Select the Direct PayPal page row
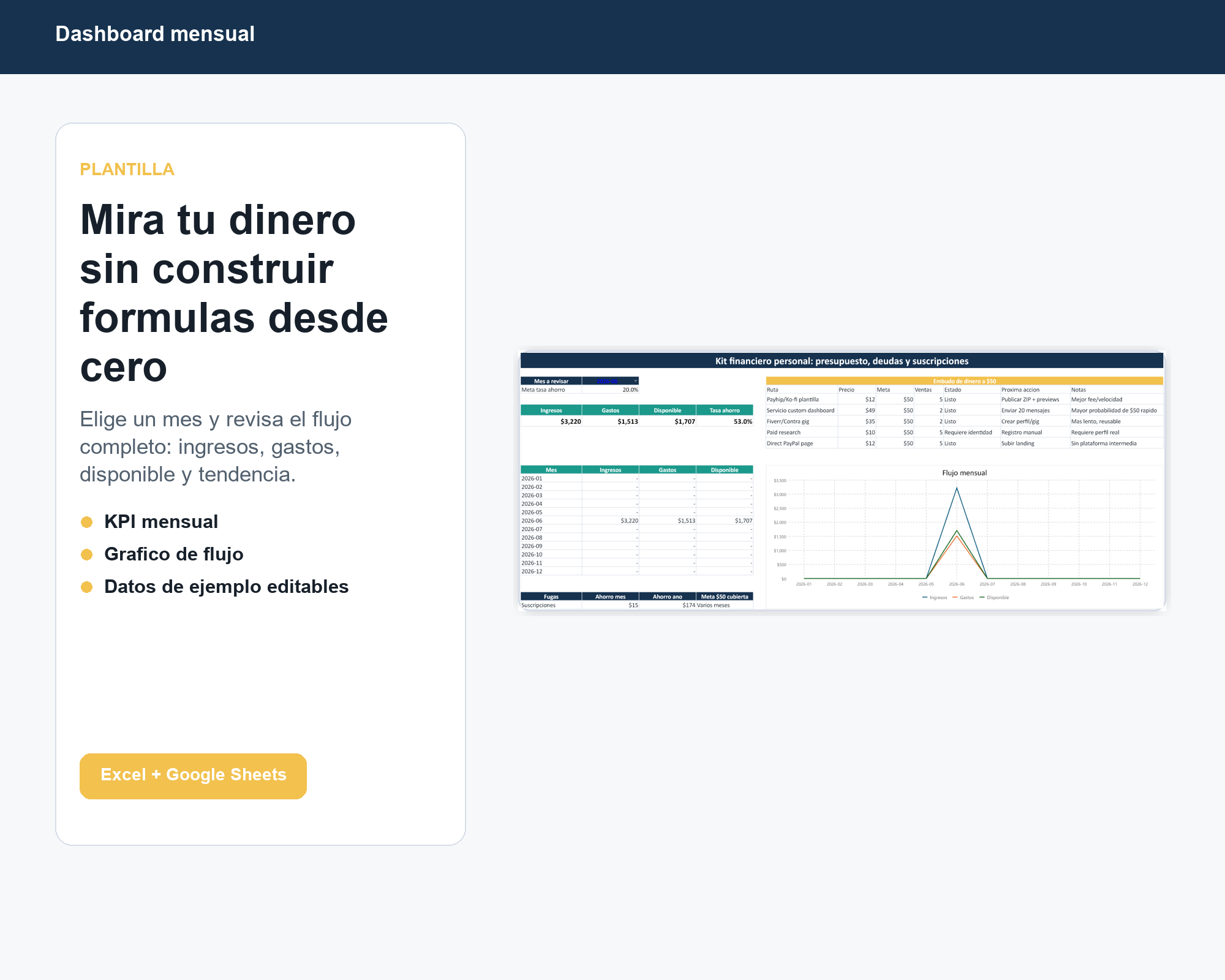1225x980 pixels. [x=964, y=443]
